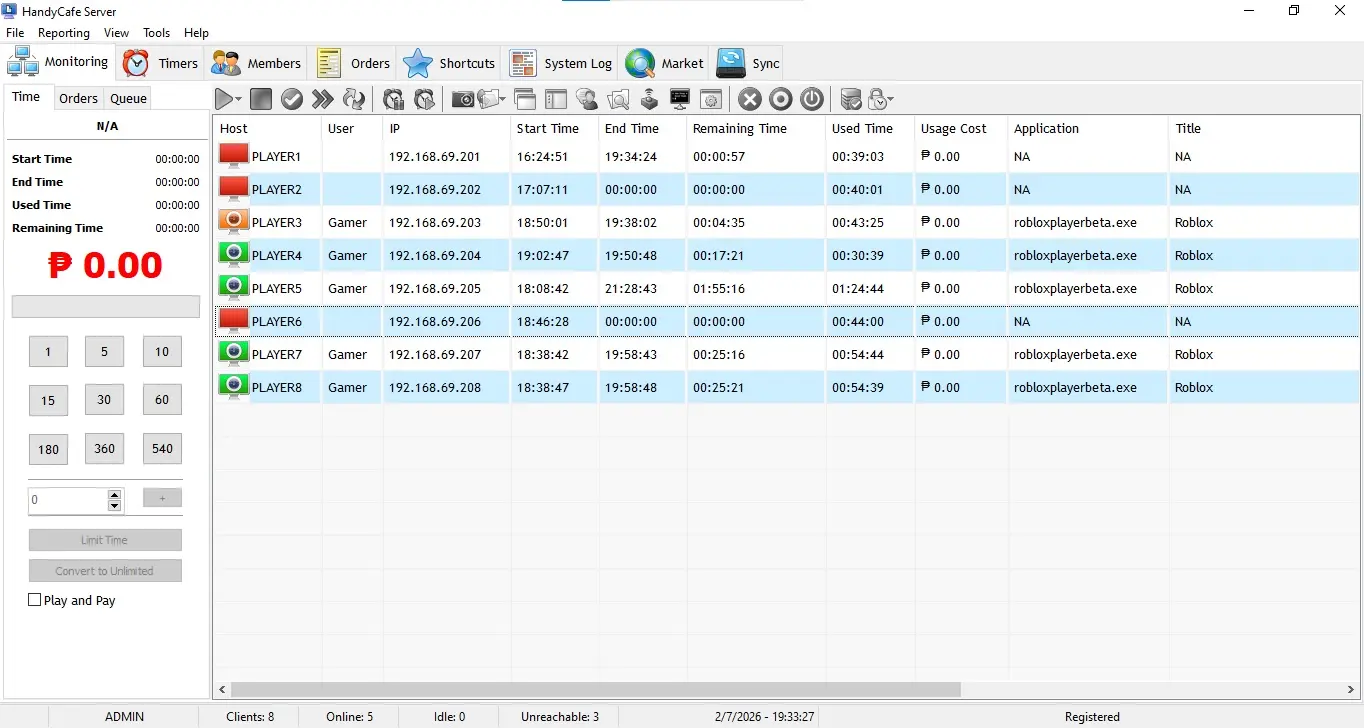Open the Reporting menu
This screenshot has height=728, width=1364.
click(x=64, y=33)
